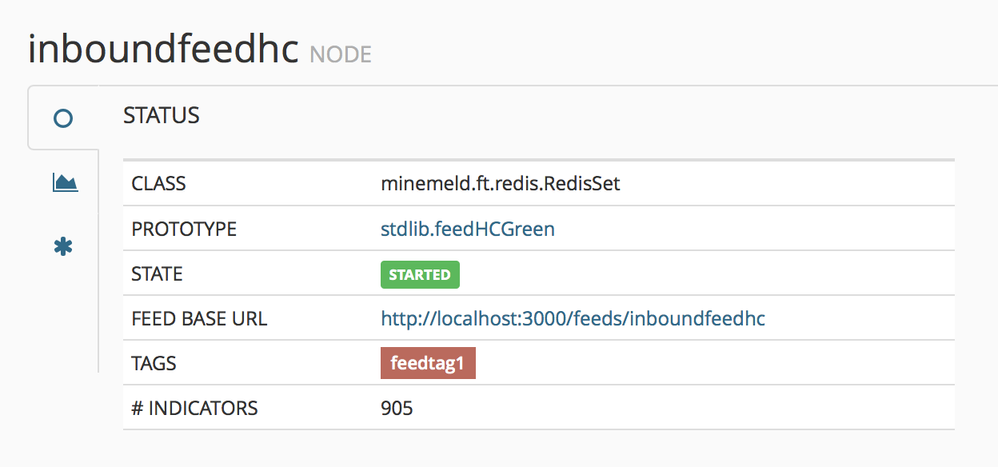998x467 pixels.
Task: Open the stdlib.feedHCGreen prototype link
Action: [467, 230]
